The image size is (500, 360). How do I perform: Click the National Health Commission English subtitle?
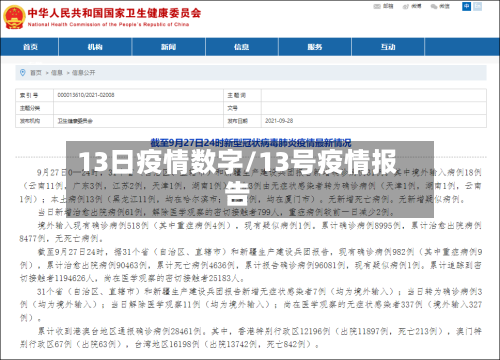point(108,24)
